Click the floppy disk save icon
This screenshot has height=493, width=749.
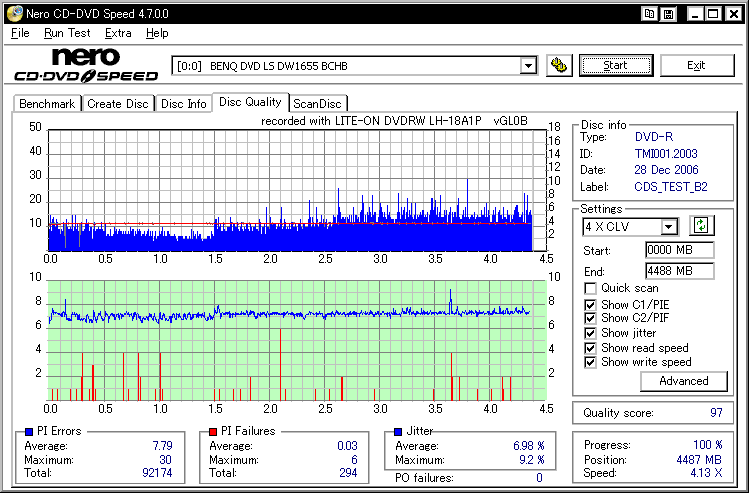tap(667, 14)
